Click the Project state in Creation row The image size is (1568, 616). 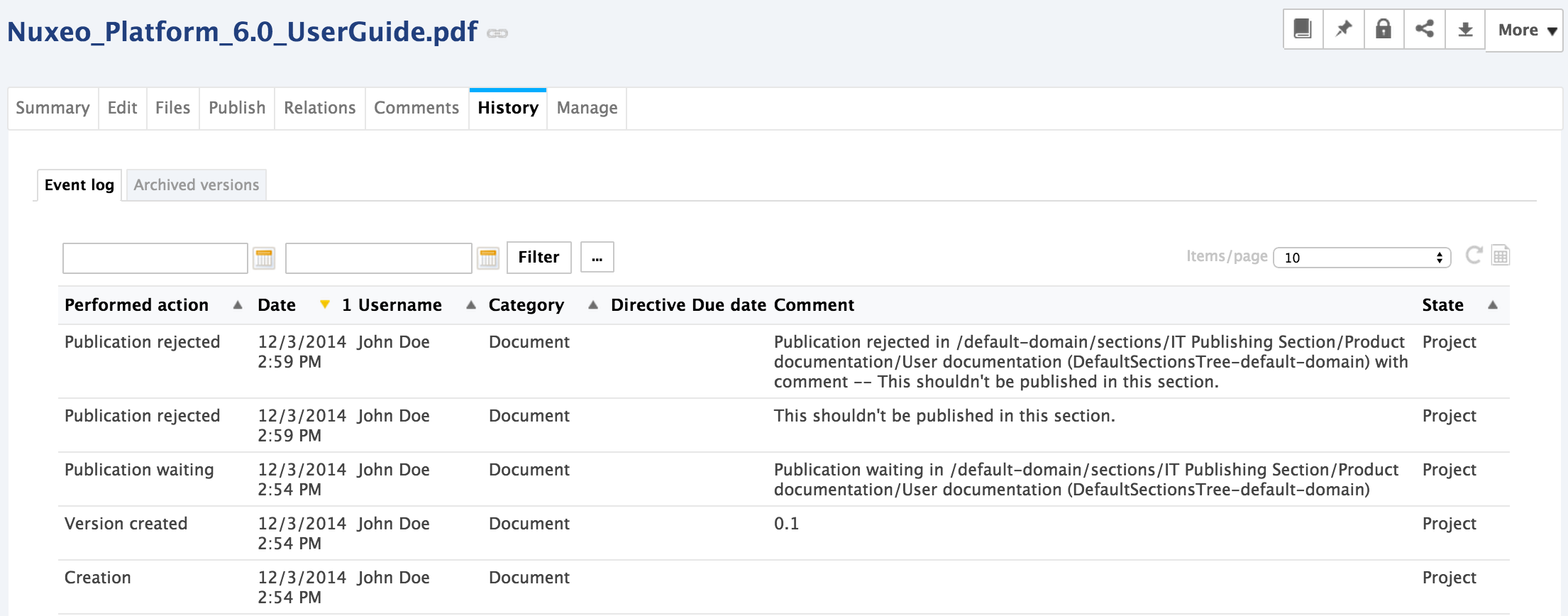[x=1449, y=578]
